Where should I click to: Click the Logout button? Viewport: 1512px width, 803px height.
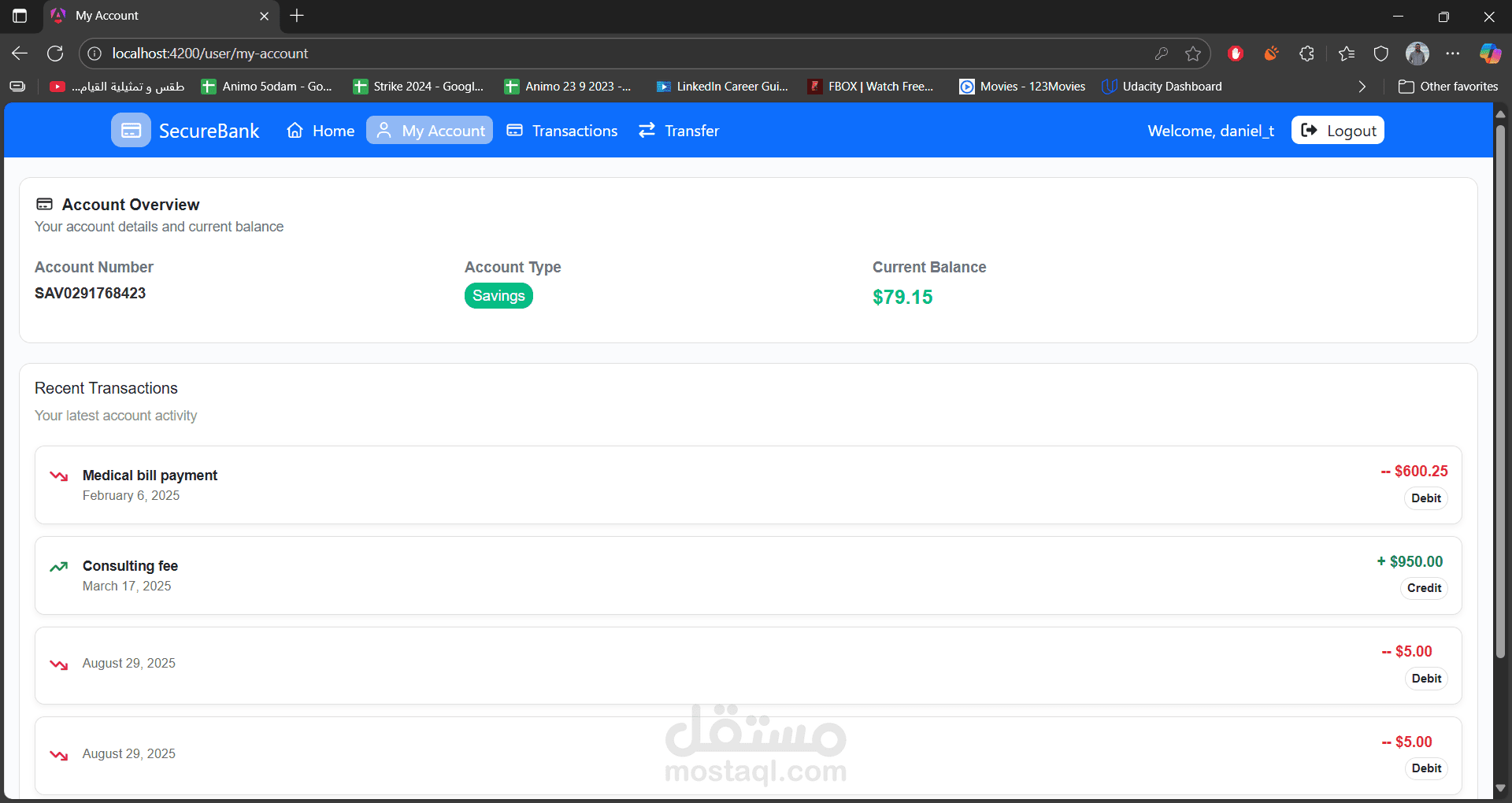pyautogui.click(x=1338, y=131)
